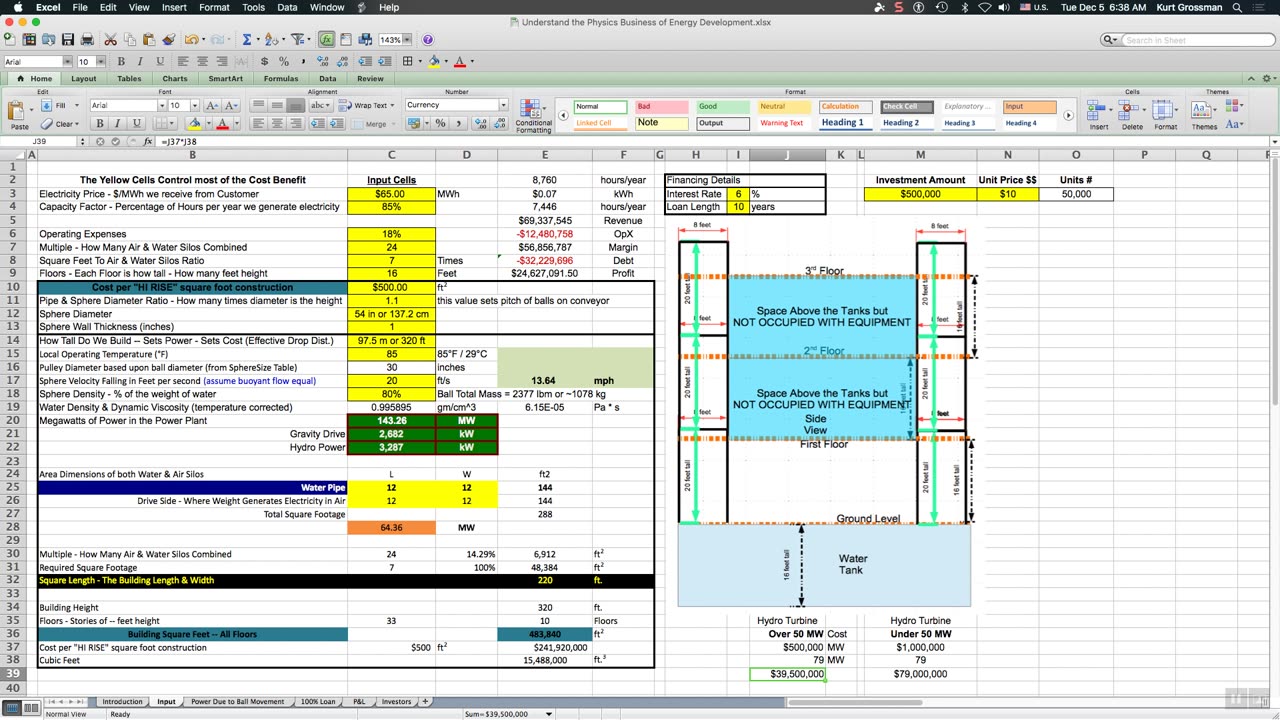Toggle the formula bar fx button
Viewport: 1280px width, 720px height.
click(147, 142)
